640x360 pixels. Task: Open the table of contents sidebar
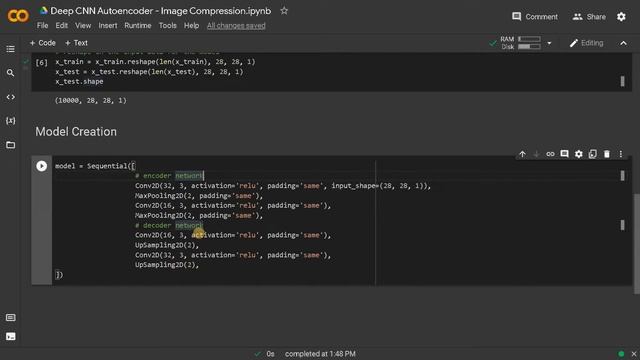pos(11,49)
